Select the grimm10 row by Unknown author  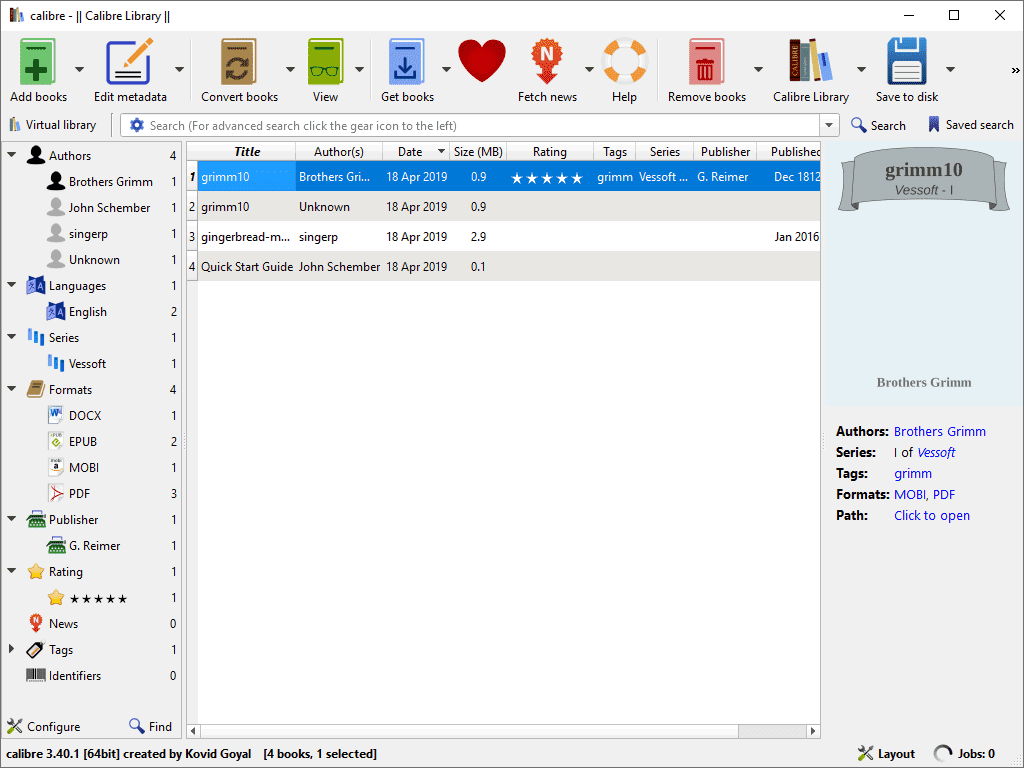[503, 206]
